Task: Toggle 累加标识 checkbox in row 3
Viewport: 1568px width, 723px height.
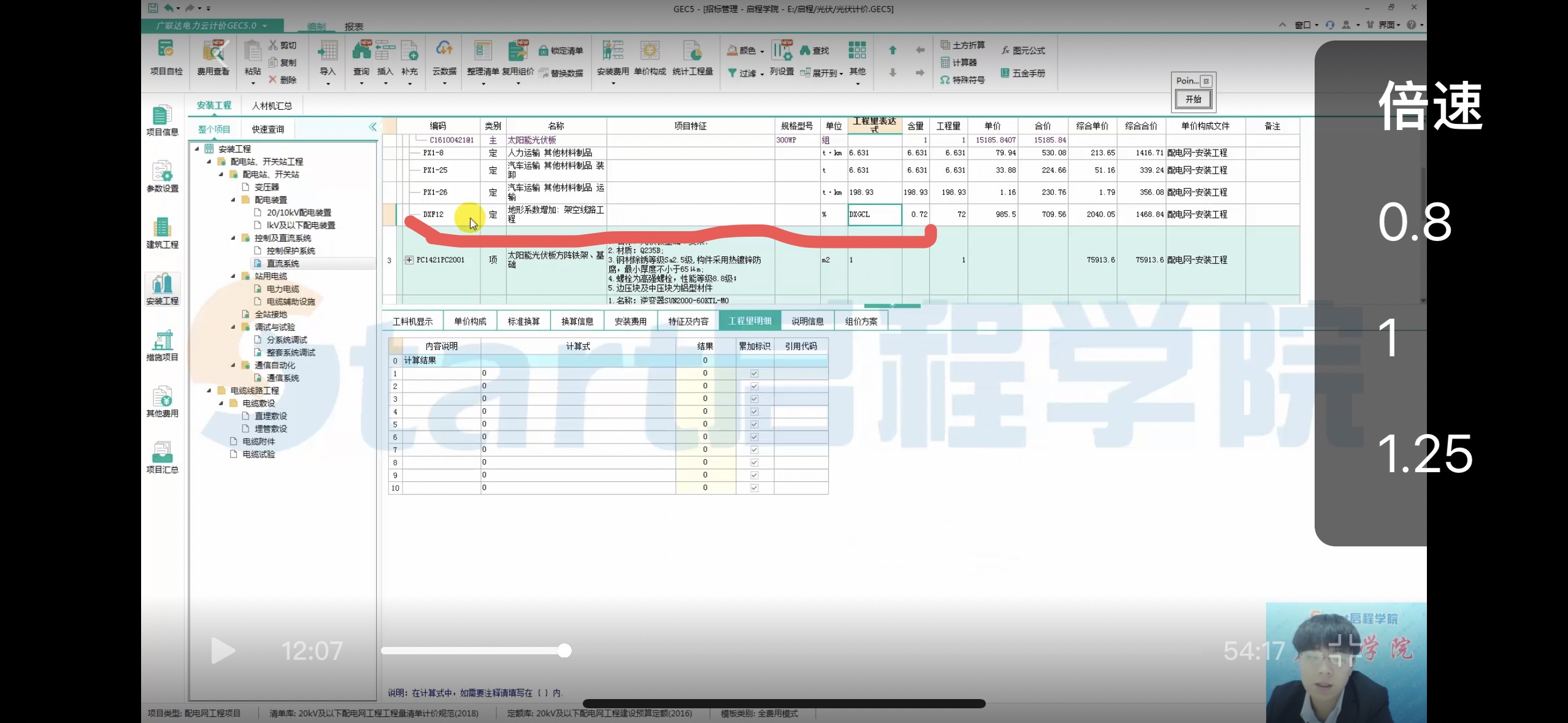Action: [x=754, y=399]
